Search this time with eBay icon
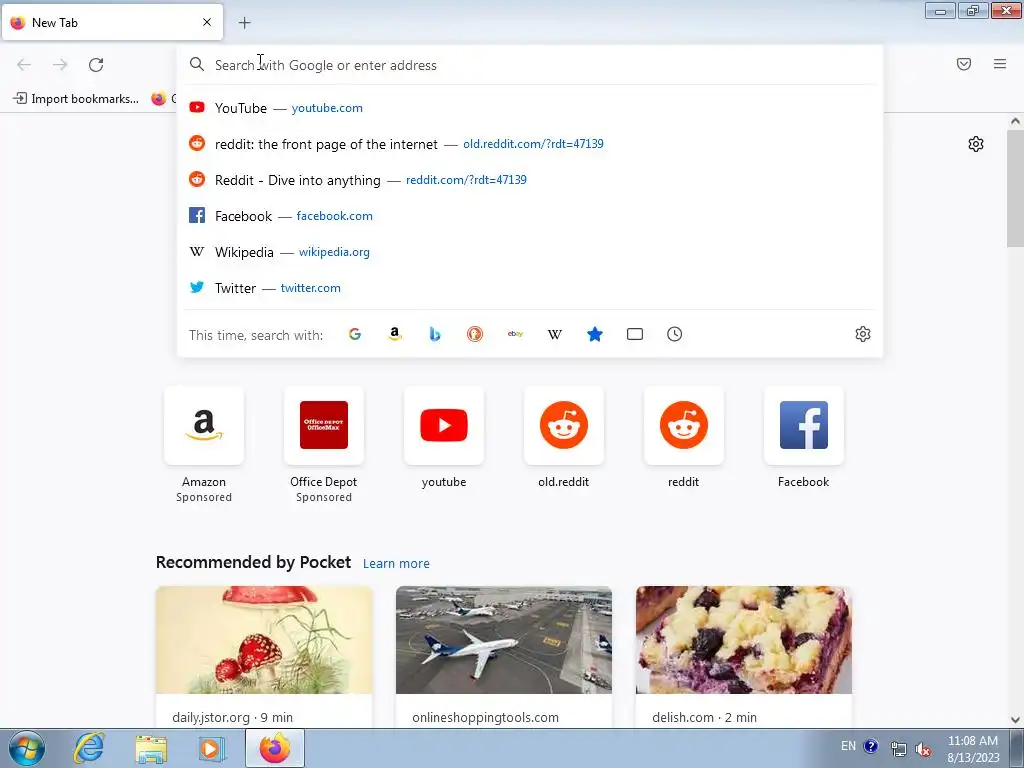1024x768 pixels. coord(515,334)
